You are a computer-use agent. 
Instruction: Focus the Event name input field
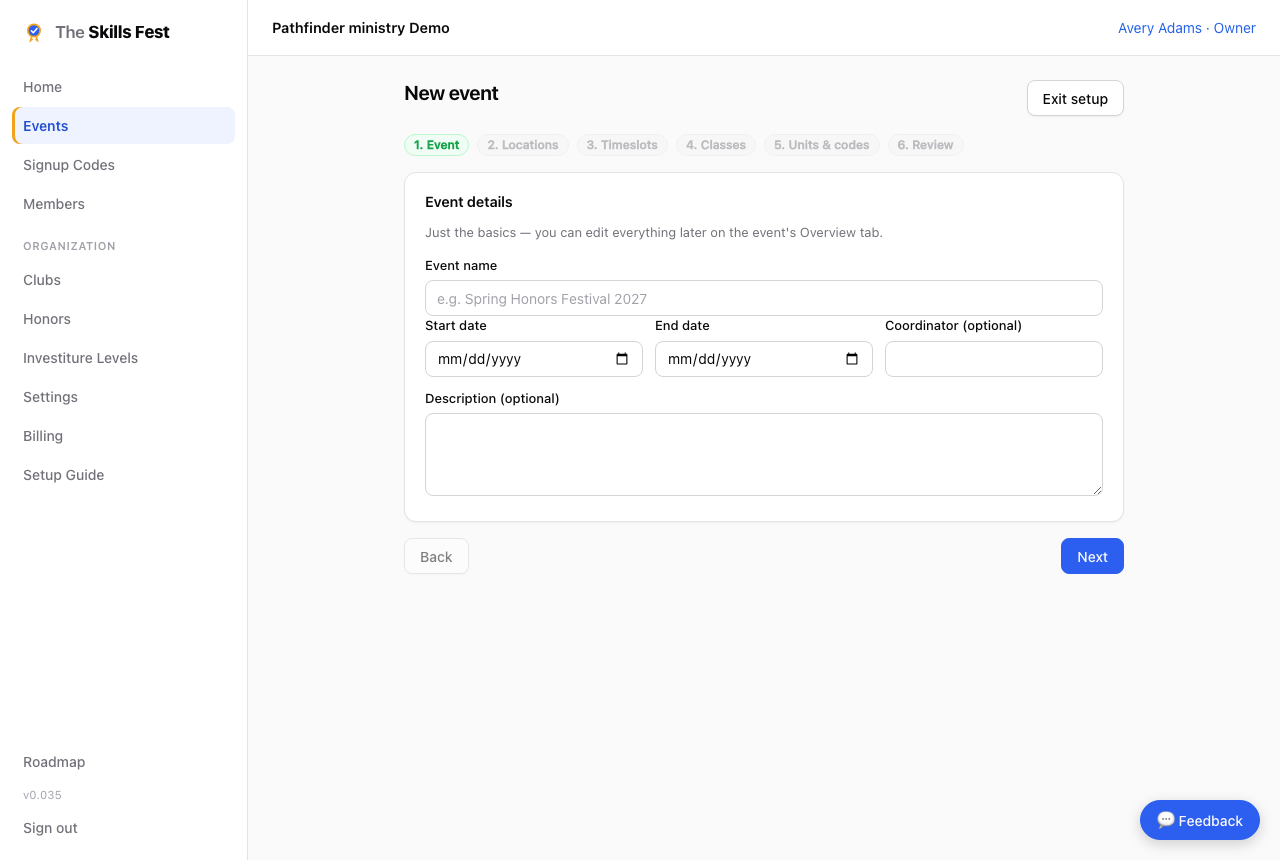coord(764,298)
